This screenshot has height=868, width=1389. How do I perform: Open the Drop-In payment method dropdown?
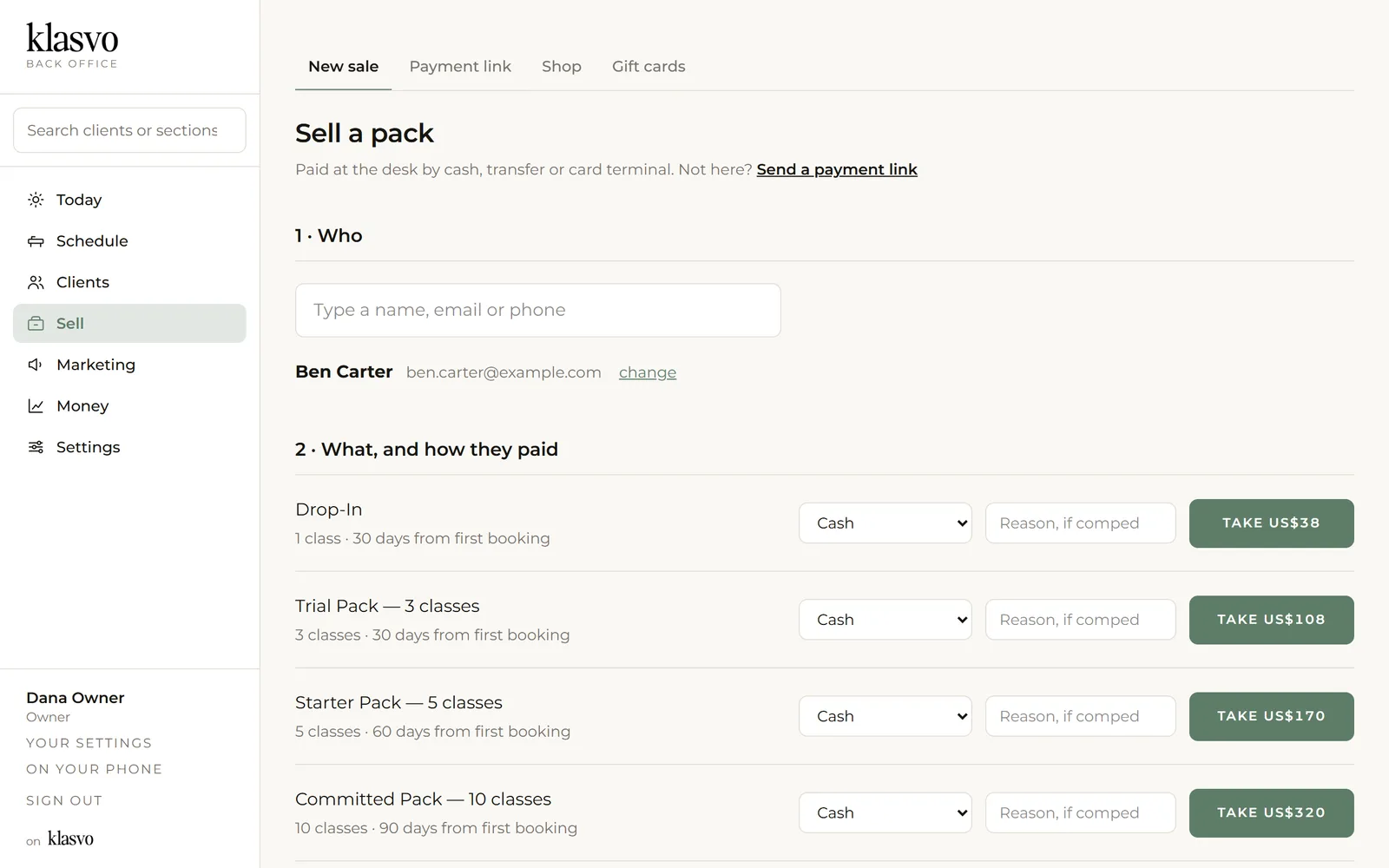(x=885, y=523)
